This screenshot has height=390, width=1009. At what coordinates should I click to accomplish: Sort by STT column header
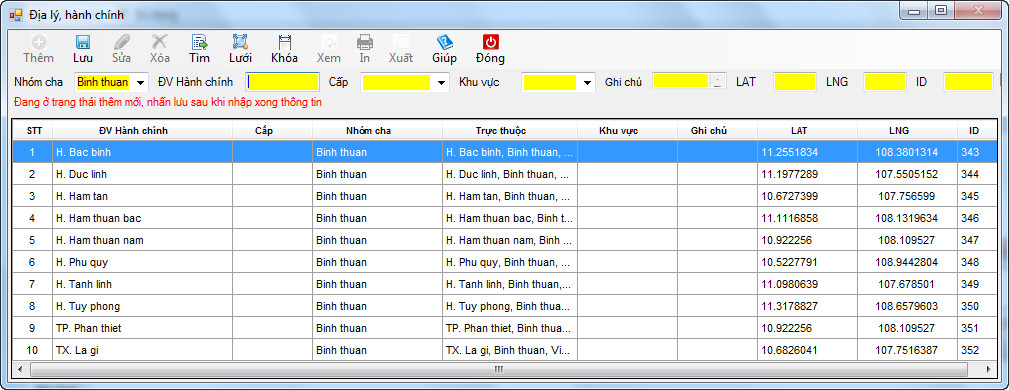(x=33, y=131)
